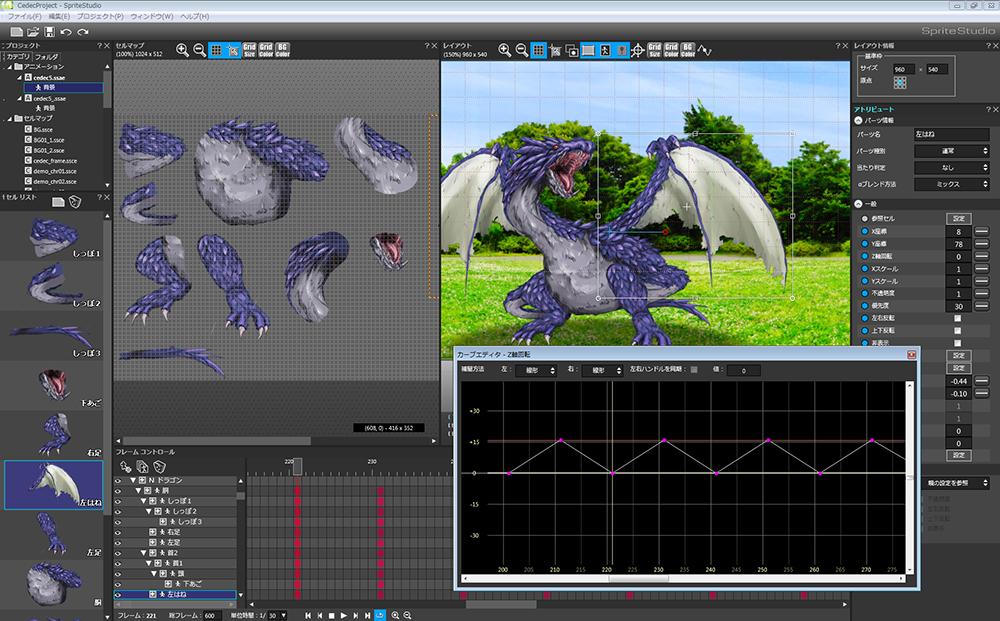Screen dimensions: 1000x621
Task: Open 編集(E) menu
Action: tap(59, 16)
